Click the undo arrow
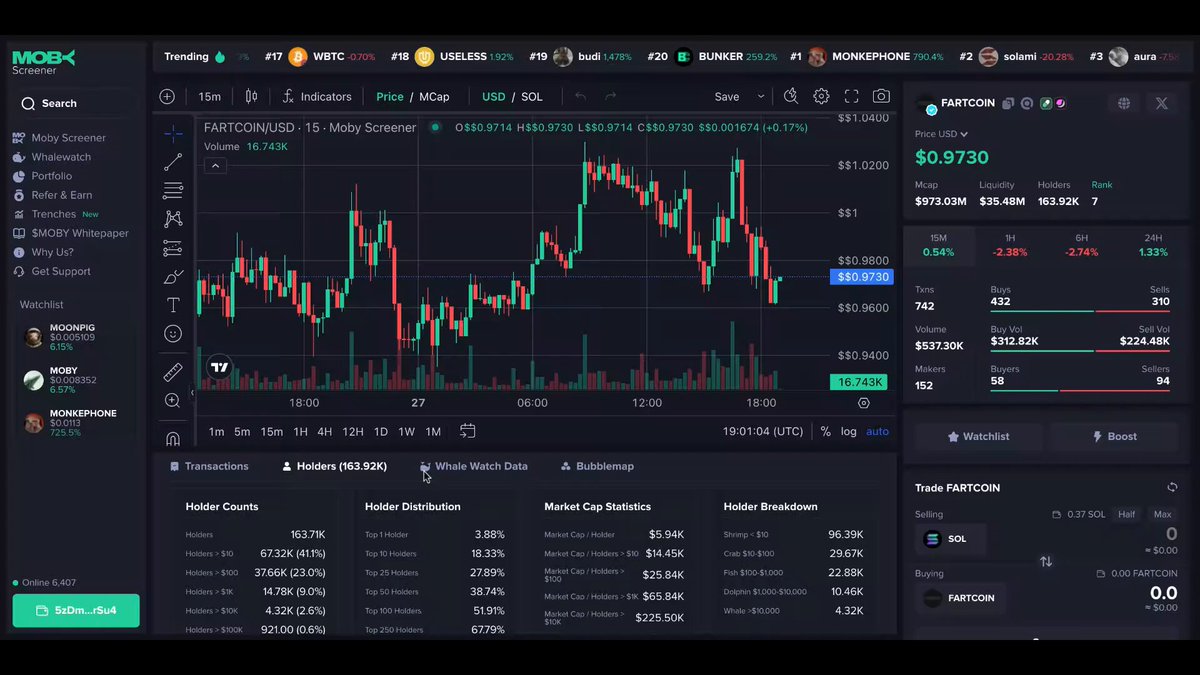This screenshot has width=1200, height=675. point(580,97)
